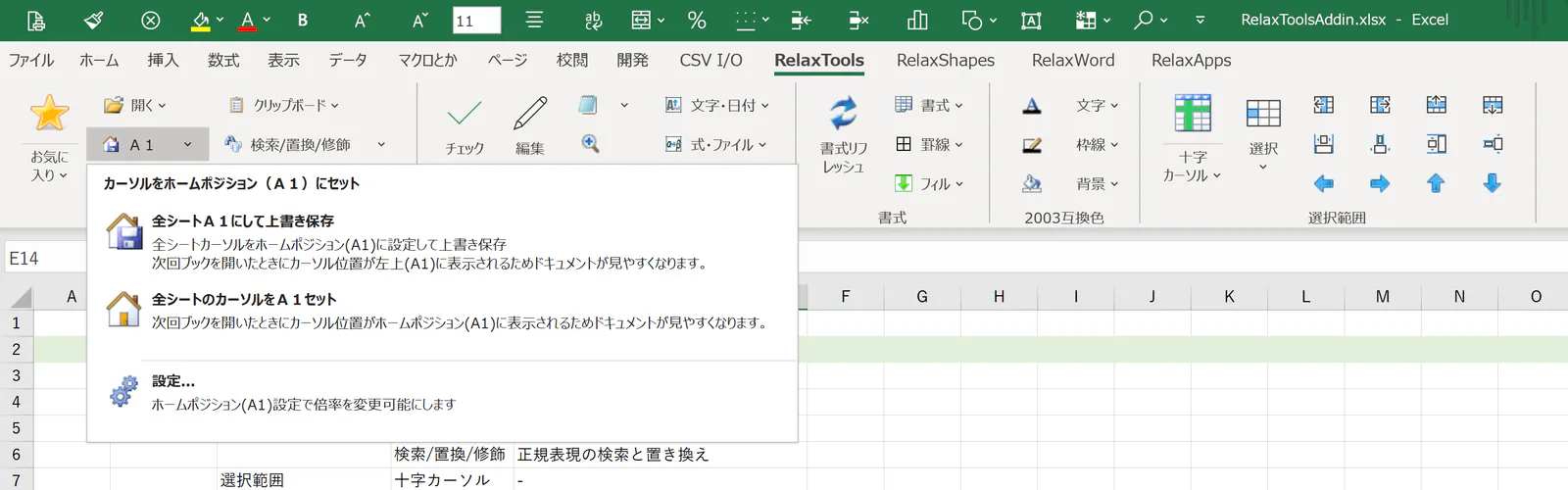The image size is (1568, 490).
Task: Click the font color red A button
Action: pos(248,20)
